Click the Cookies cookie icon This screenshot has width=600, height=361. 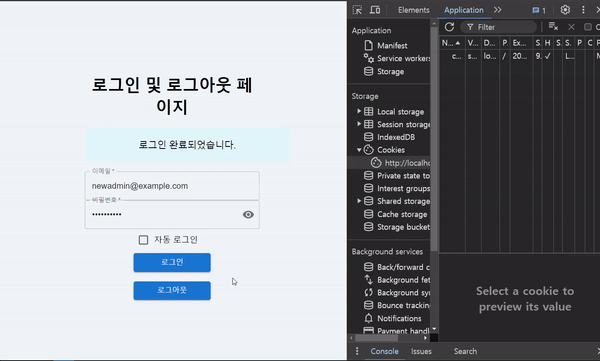pos(368,150)
